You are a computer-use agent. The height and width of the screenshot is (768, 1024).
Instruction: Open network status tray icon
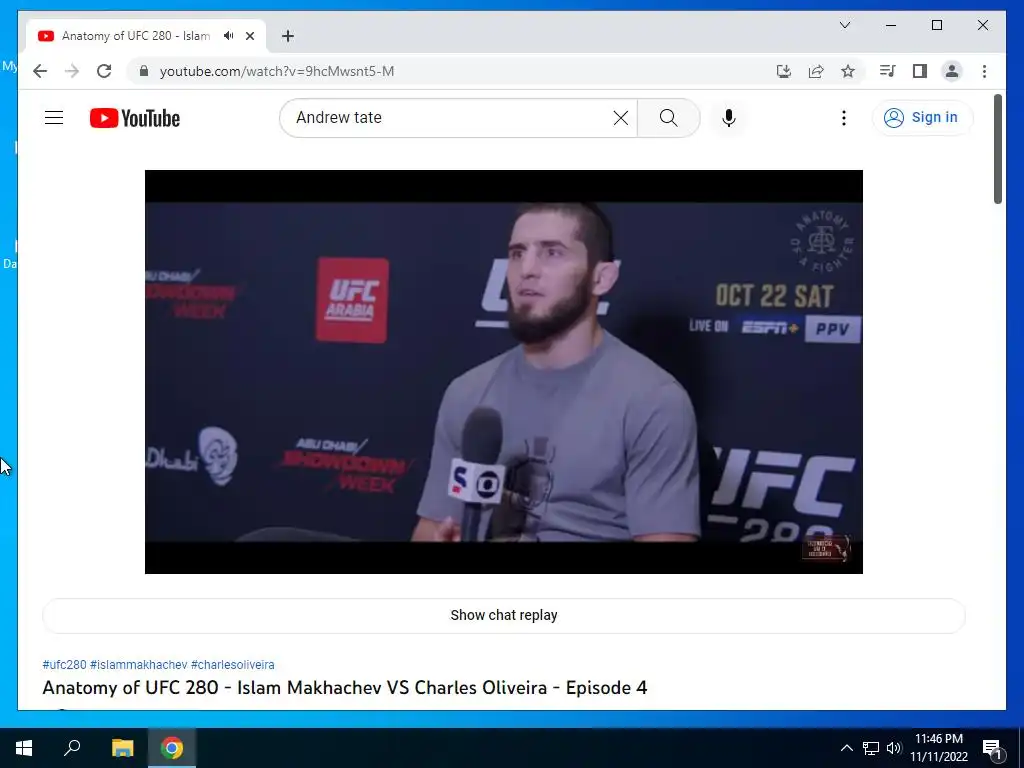[871, 748]
